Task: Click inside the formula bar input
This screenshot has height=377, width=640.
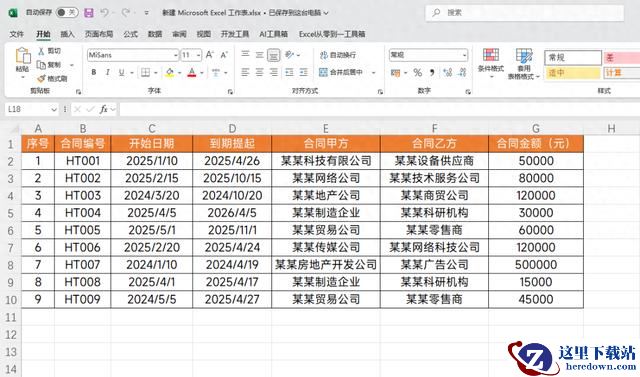Action: pyautogui.click(x=380, y=109)
